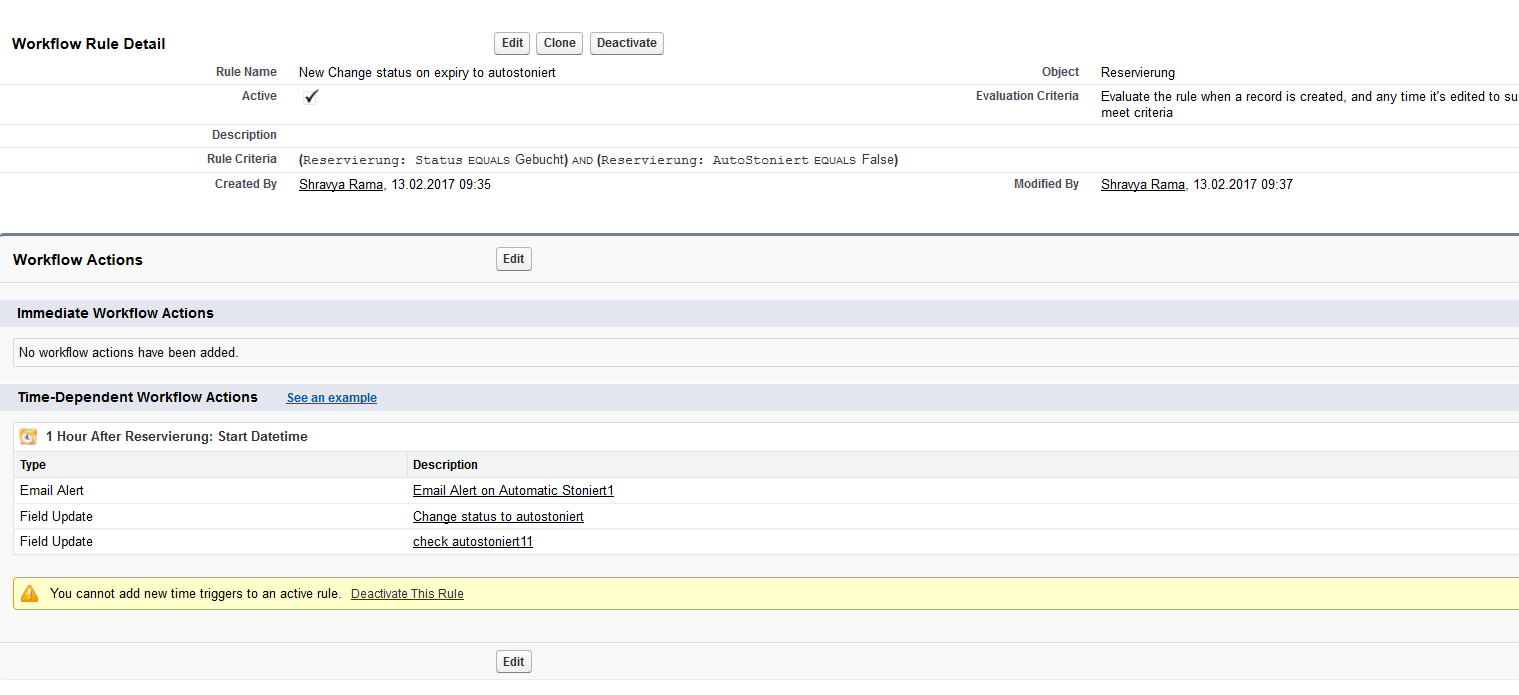Click the Description column header in actions table

coord(445,465)
